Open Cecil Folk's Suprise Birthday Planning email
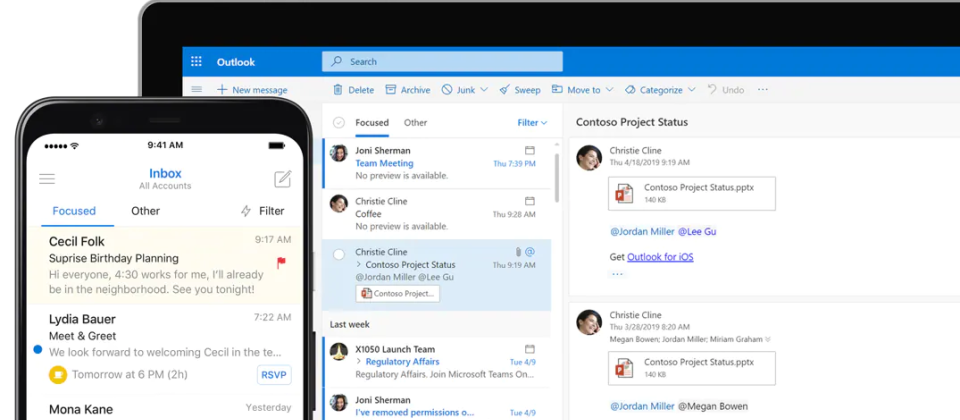 point(165,265)
